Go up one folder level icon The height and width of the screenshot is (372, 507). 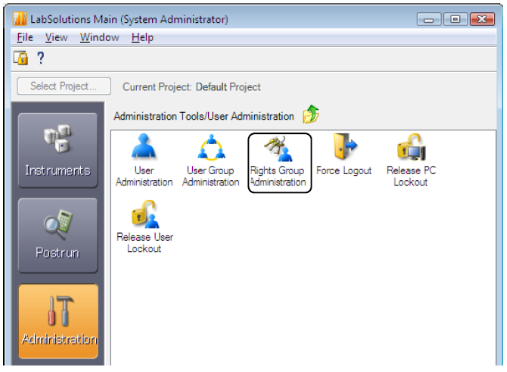[x=311, y=114]
